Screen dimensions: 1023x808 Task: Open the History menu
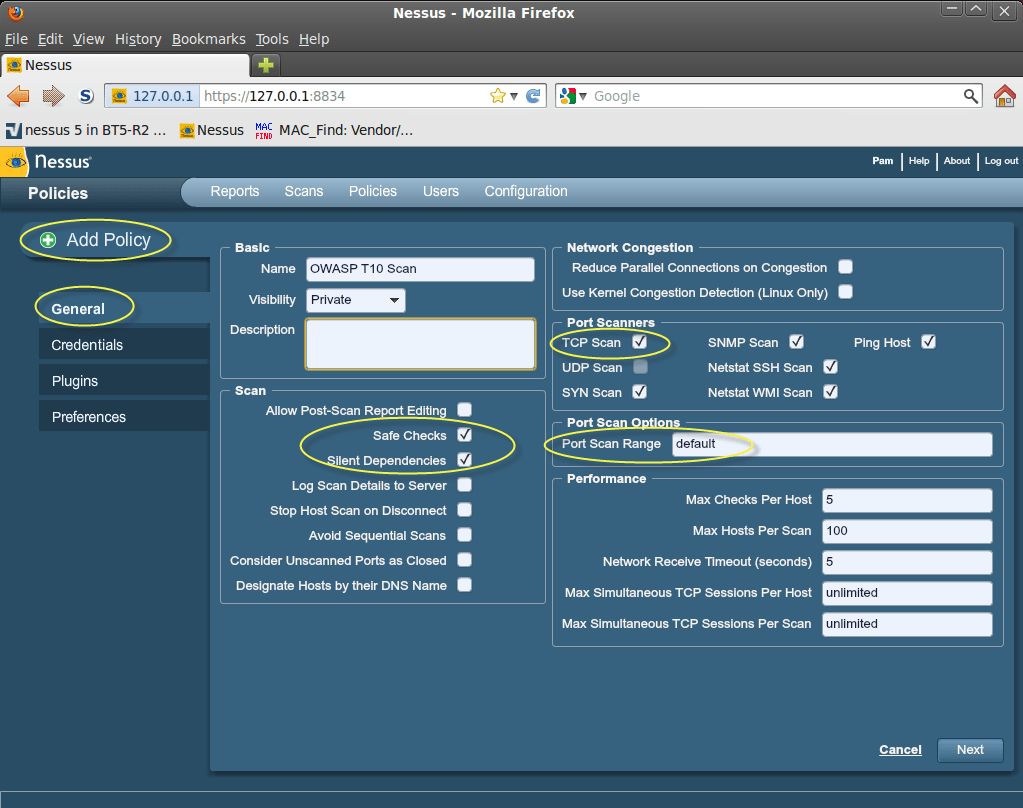[138, 39]
